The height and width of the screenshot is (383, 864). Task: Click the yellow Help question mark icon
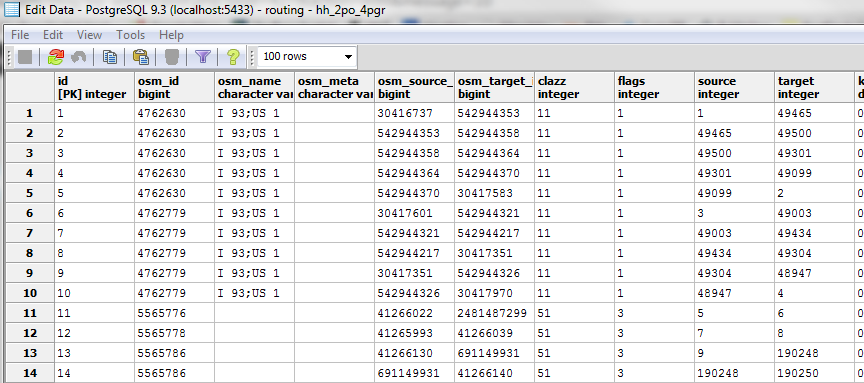233,57
